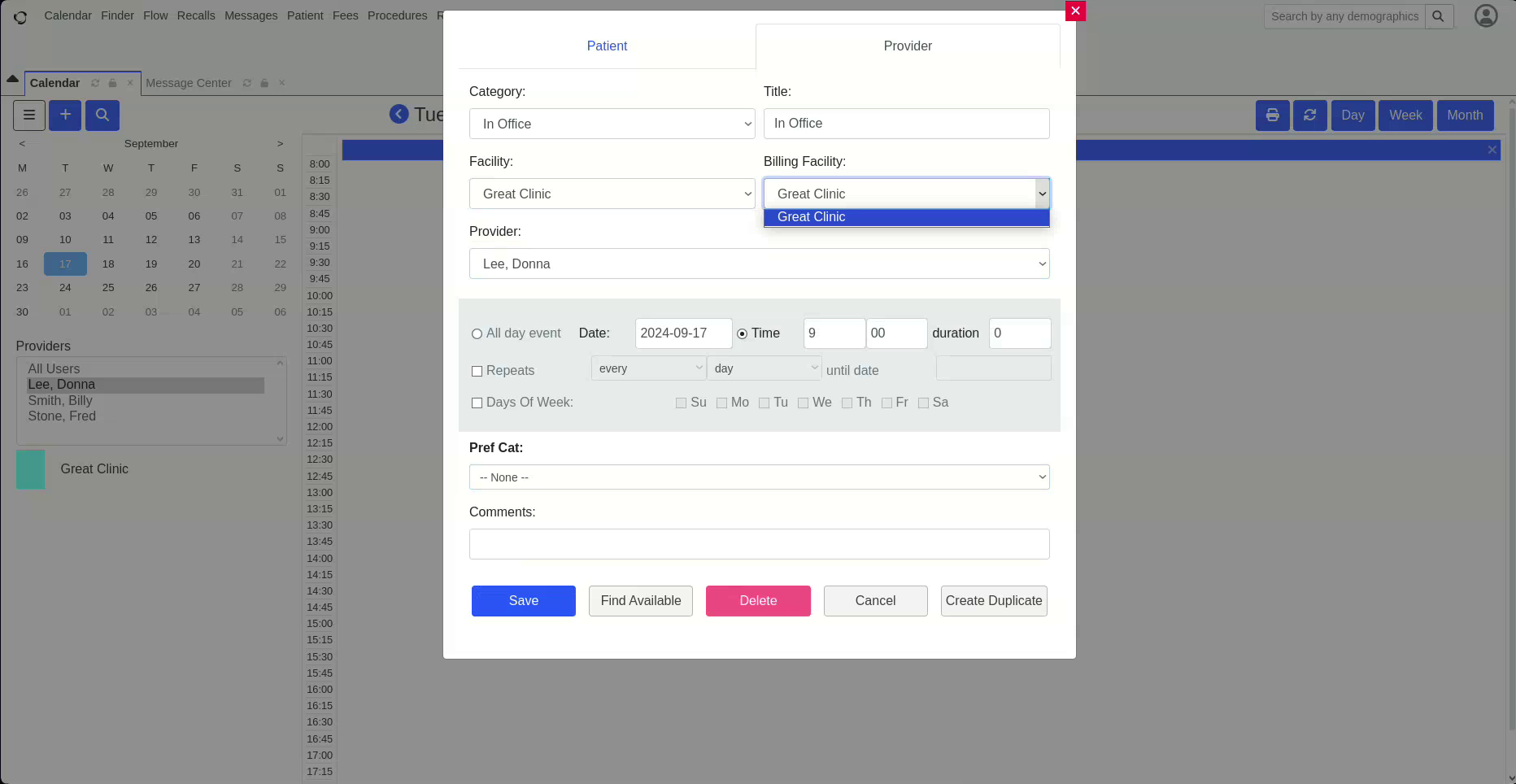Open the Pref Cat dropdown
Viewport: 1516px width, 784px height.
point(759,477)
